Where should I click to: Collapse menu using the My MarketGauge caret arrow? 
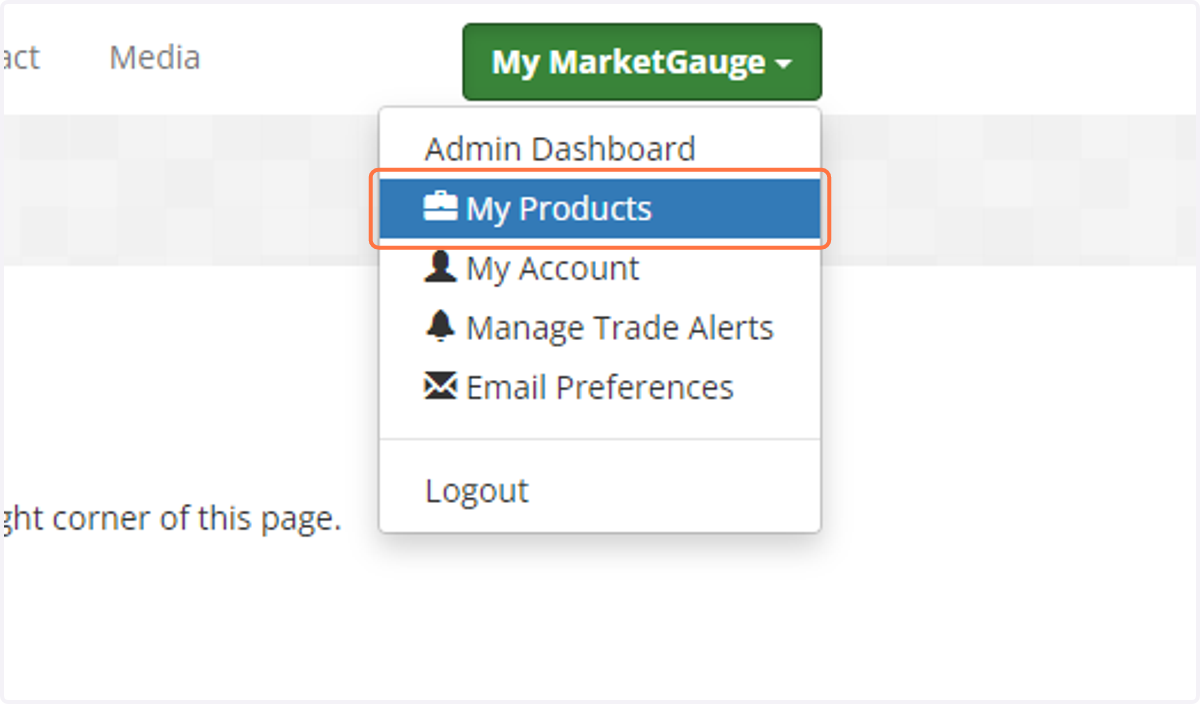(783, 64)
